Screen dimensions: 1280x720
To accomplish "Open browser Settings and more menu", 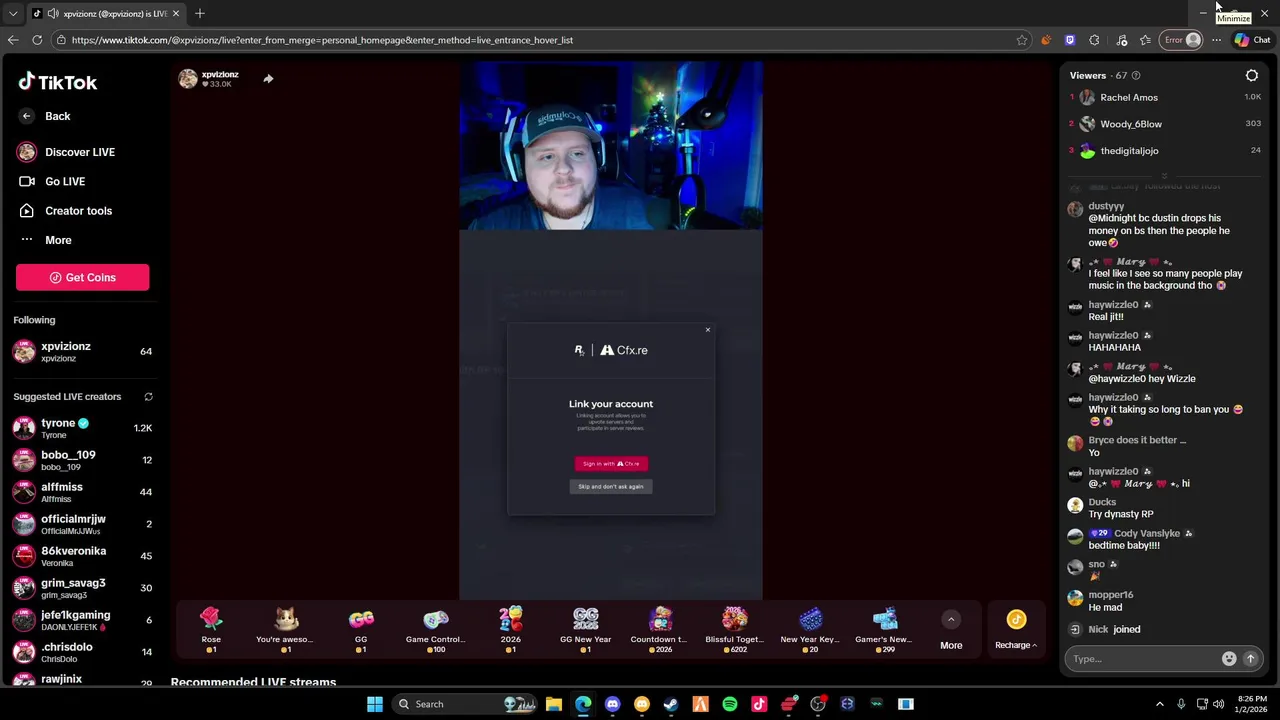I will tap(1216, 40).
